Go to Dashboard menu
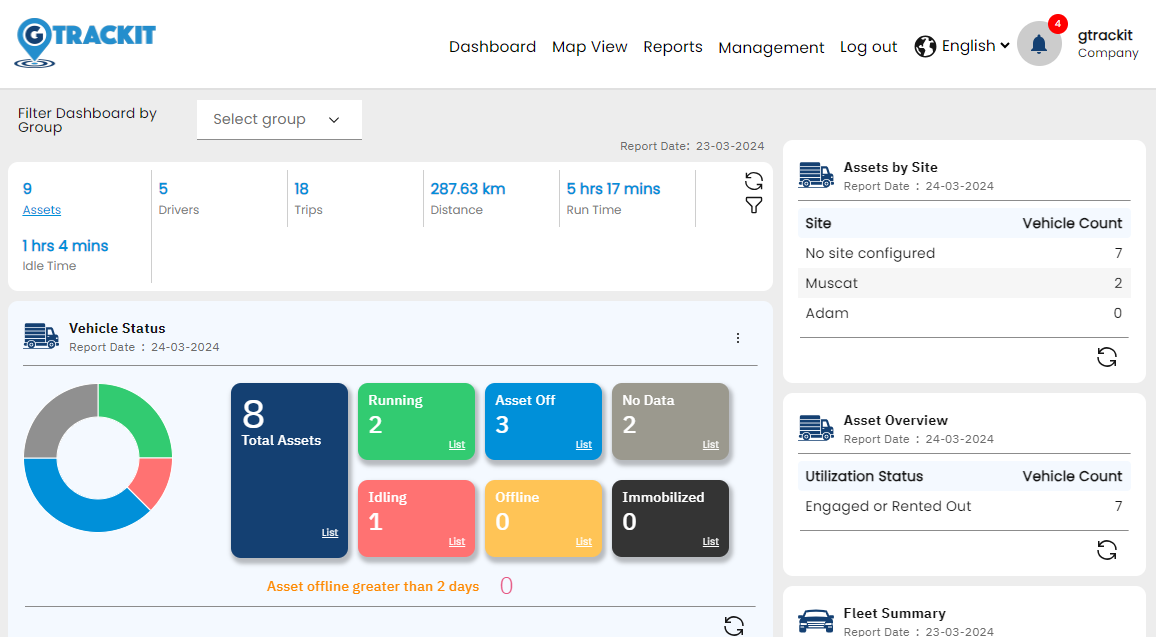 pyautogui.click(x=492, y=46)
